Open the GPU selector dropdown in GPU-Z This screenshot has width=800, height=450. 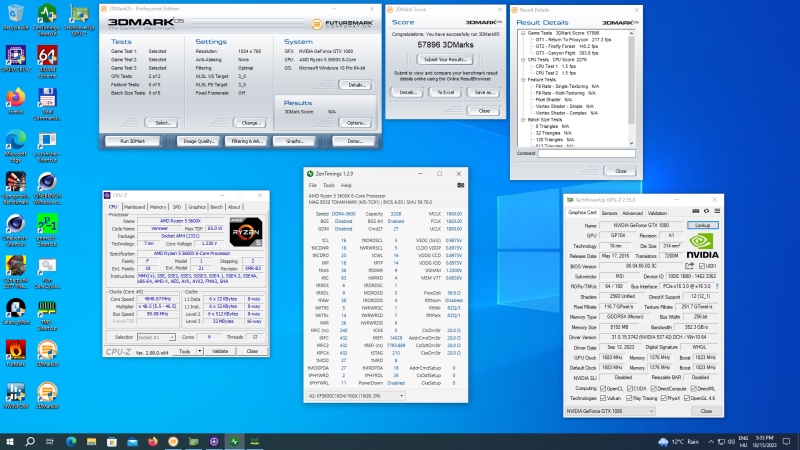tap(610, 411)
